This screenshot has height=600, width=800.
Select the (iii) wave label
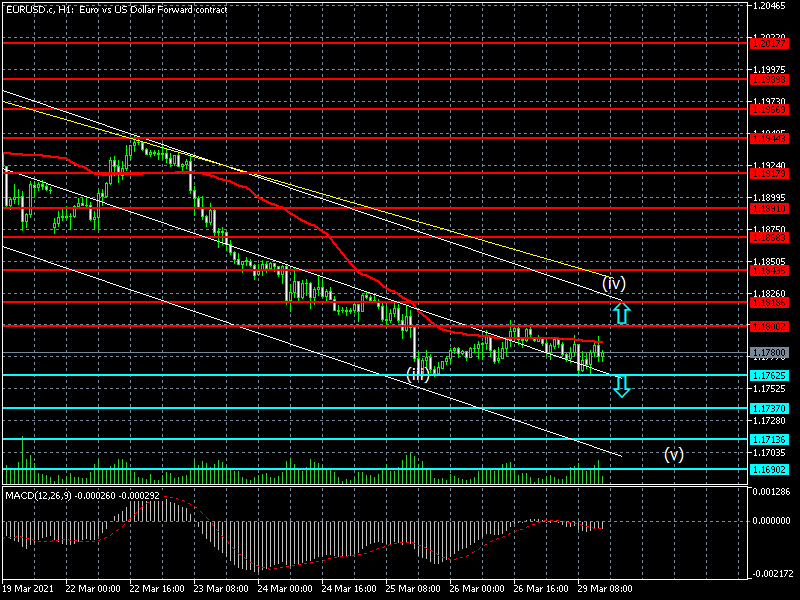point(418,374)
